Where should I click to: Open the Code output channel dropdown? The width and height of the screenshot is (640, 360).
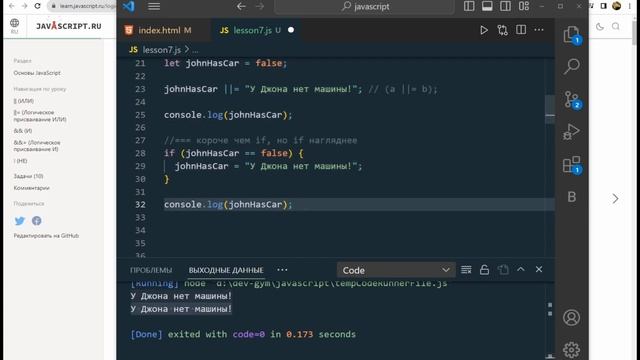click(x=396, y=270)
